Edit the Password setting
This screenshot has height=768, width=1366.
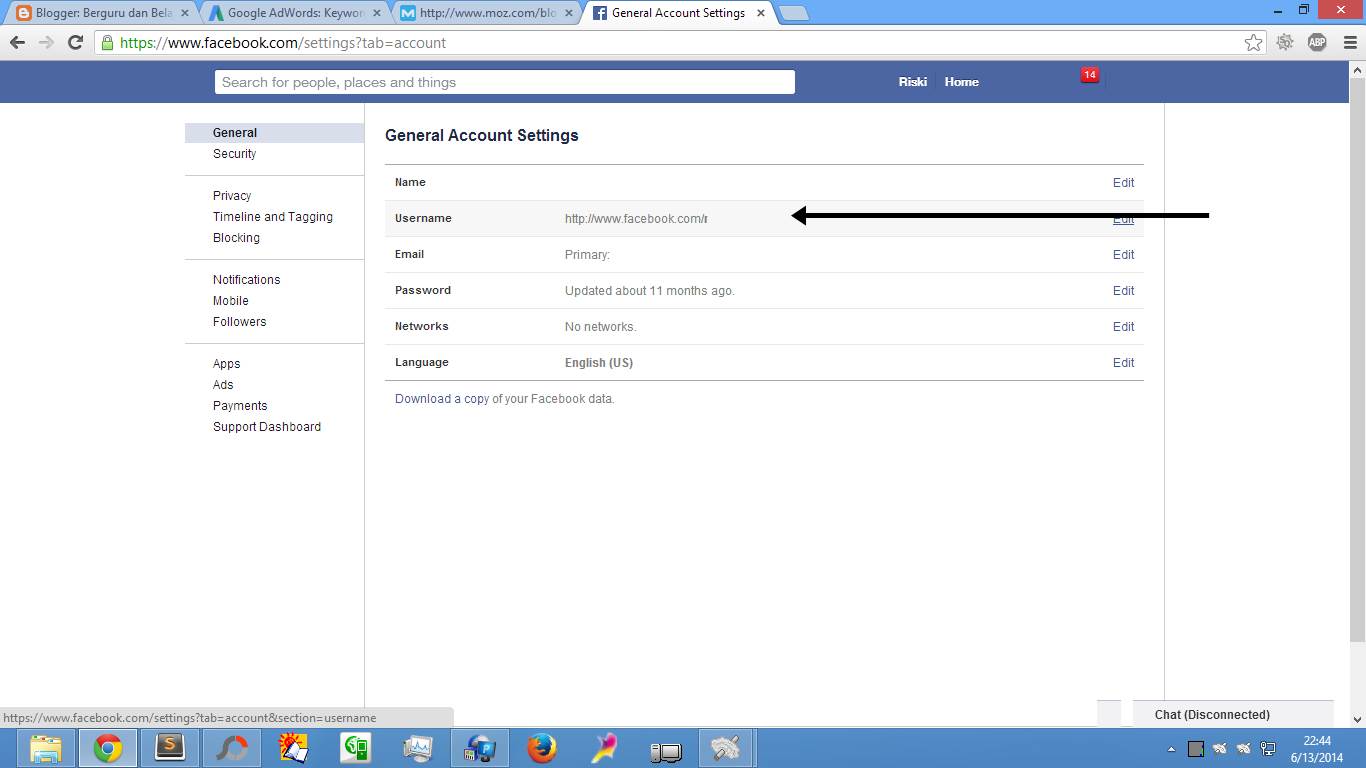click(x=1123, y=291)
